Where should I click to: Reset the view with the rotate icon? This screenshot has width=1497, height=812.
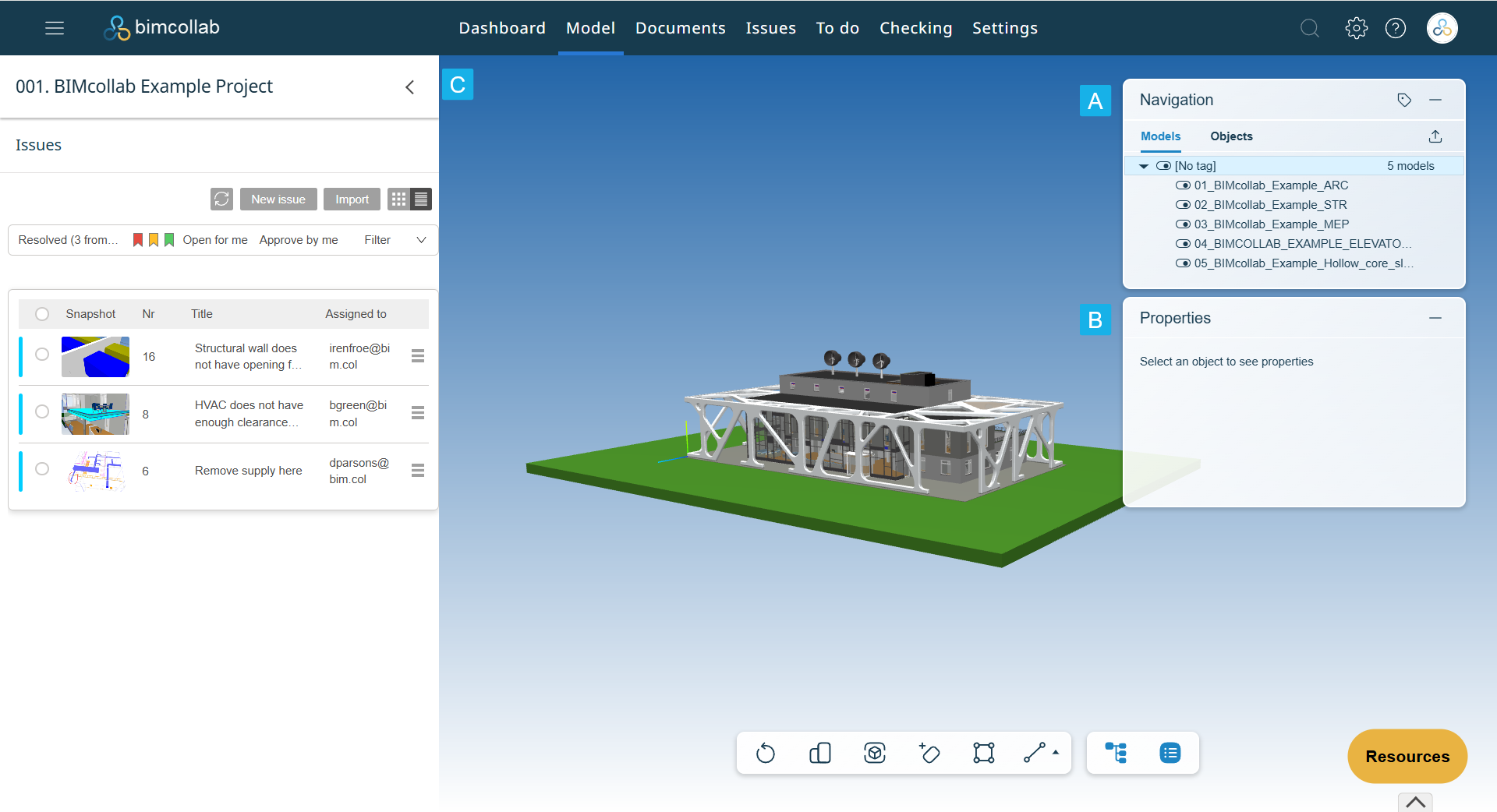[x=766, y=753]
